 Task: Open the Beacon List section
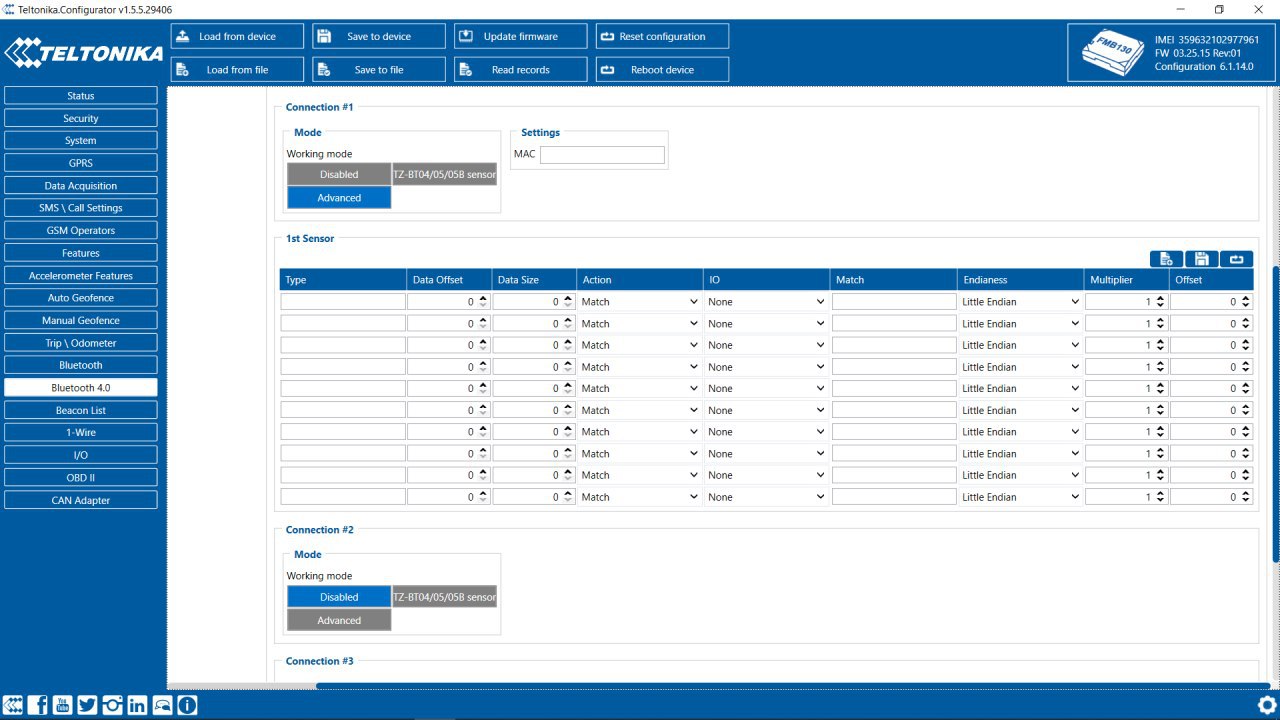tap(81, 410)
